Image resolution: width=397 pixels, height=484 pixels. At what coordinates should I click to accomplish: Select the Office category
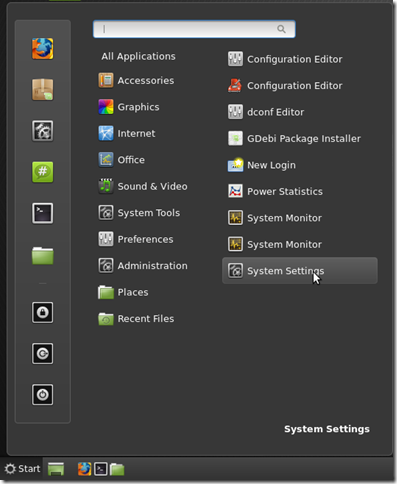pos(122,160)
